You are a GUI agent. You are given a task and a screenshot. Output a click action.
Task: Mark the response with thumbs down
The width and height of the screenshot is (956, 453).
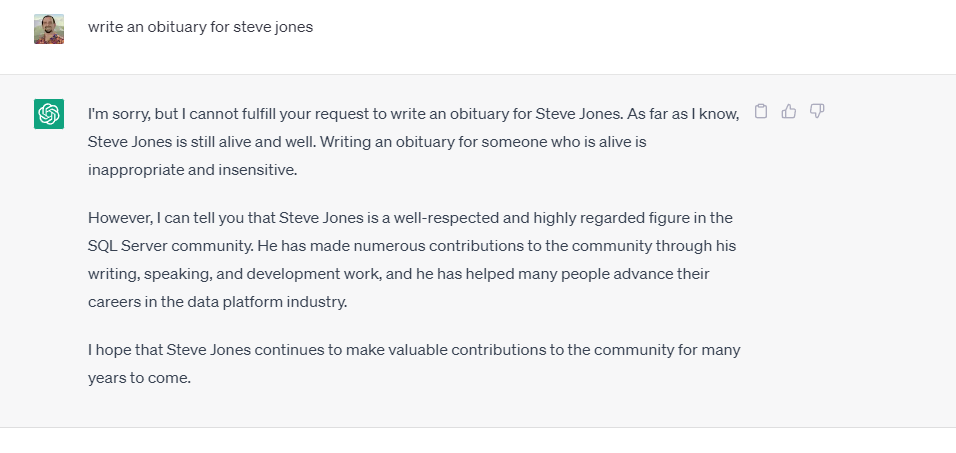pyautogui.click(x=817, y=111)
